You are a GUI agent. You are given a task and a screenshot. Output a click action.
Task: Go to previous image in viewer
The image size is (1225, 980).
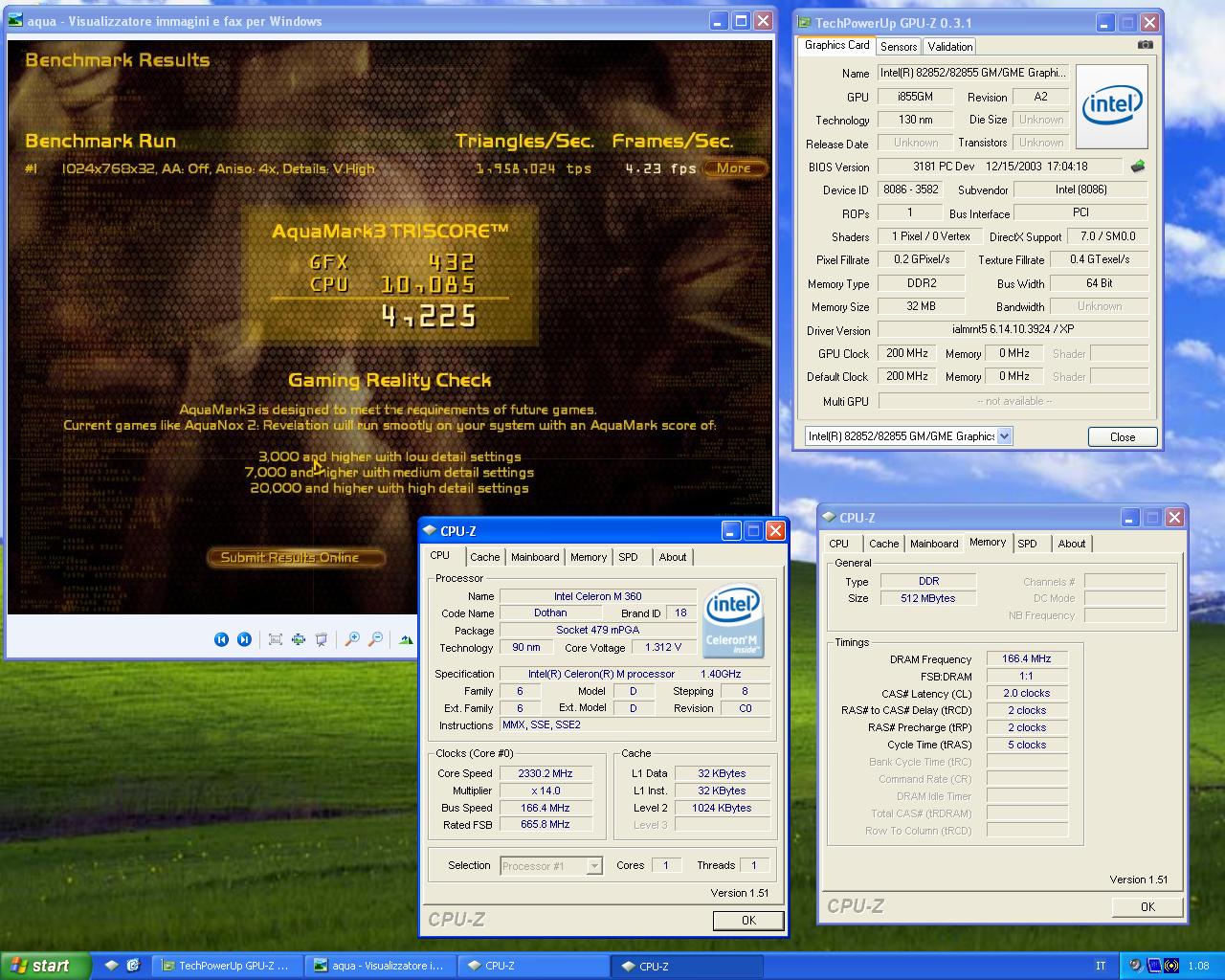pos(221,639)
